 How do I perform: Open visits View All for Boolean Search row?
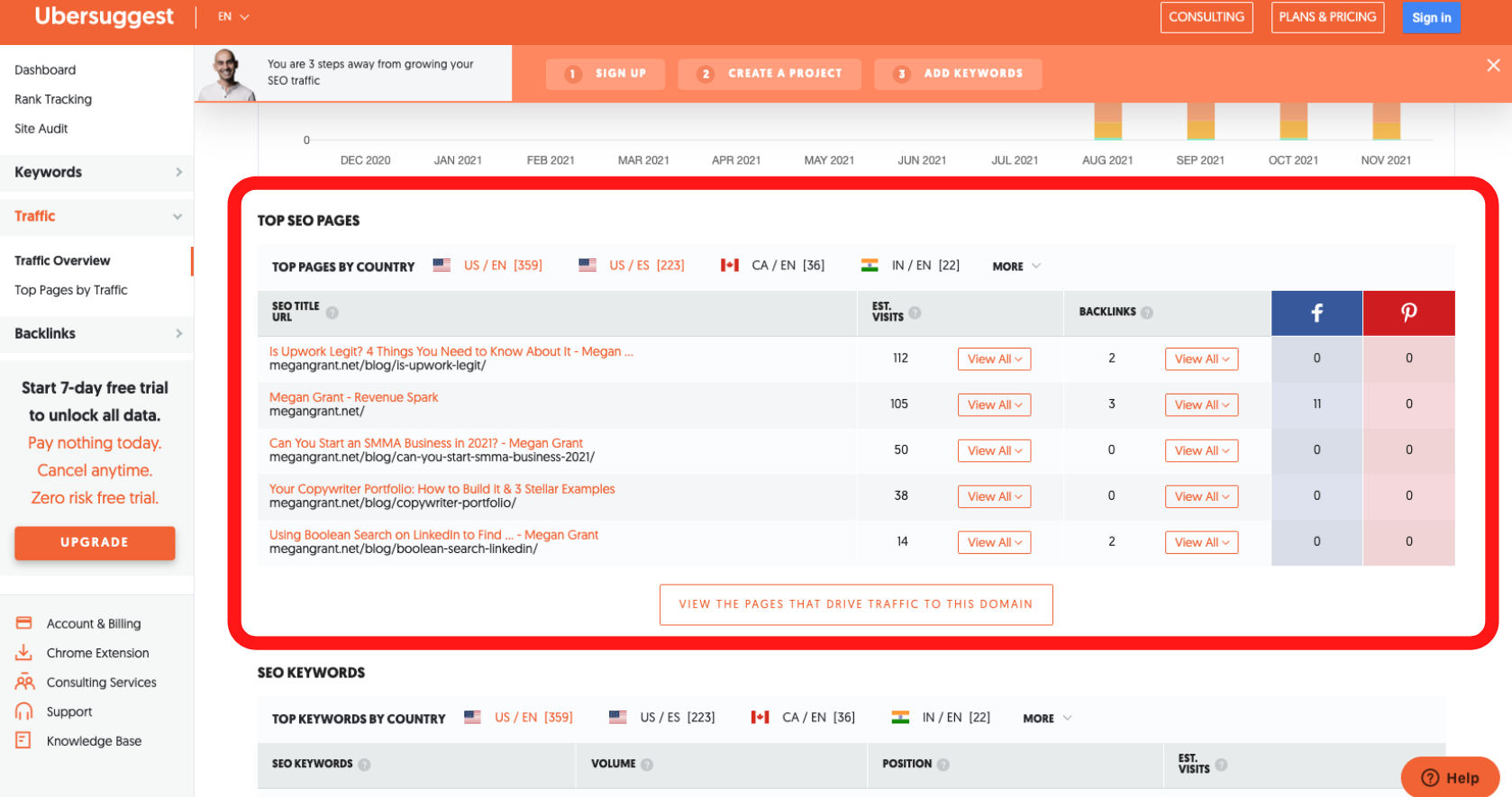point(994,543)
